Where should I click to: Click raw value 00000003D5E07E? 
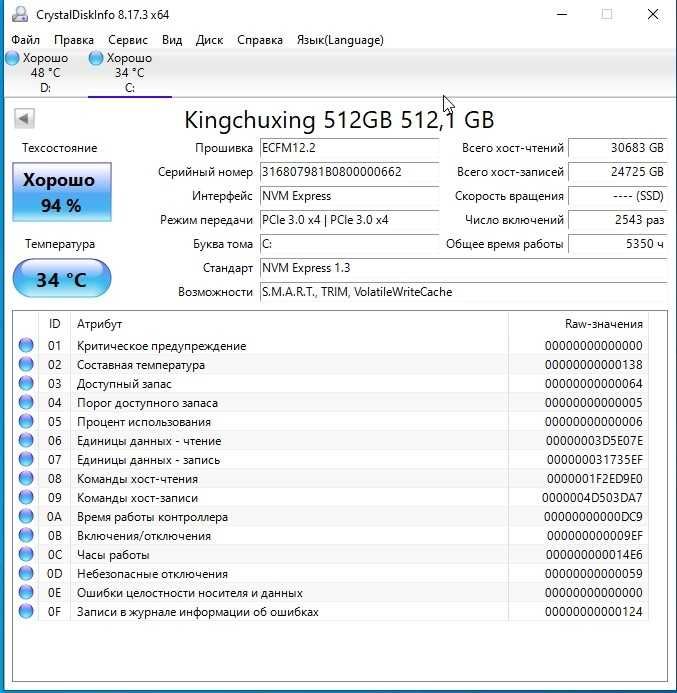tap(594, 441)
